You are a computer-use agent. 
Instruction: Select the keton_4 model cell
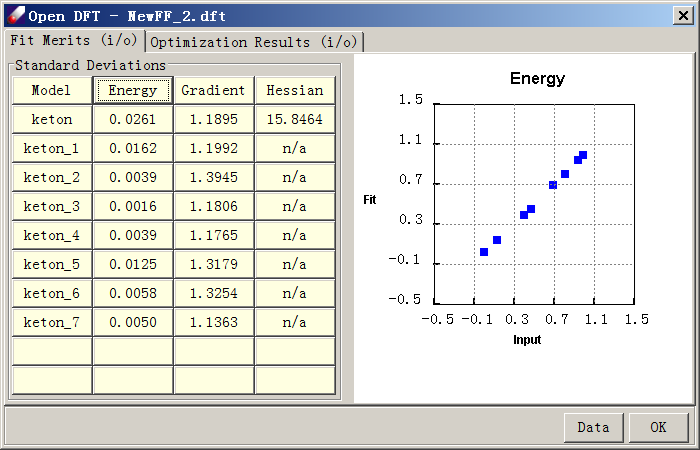[52, 235]
